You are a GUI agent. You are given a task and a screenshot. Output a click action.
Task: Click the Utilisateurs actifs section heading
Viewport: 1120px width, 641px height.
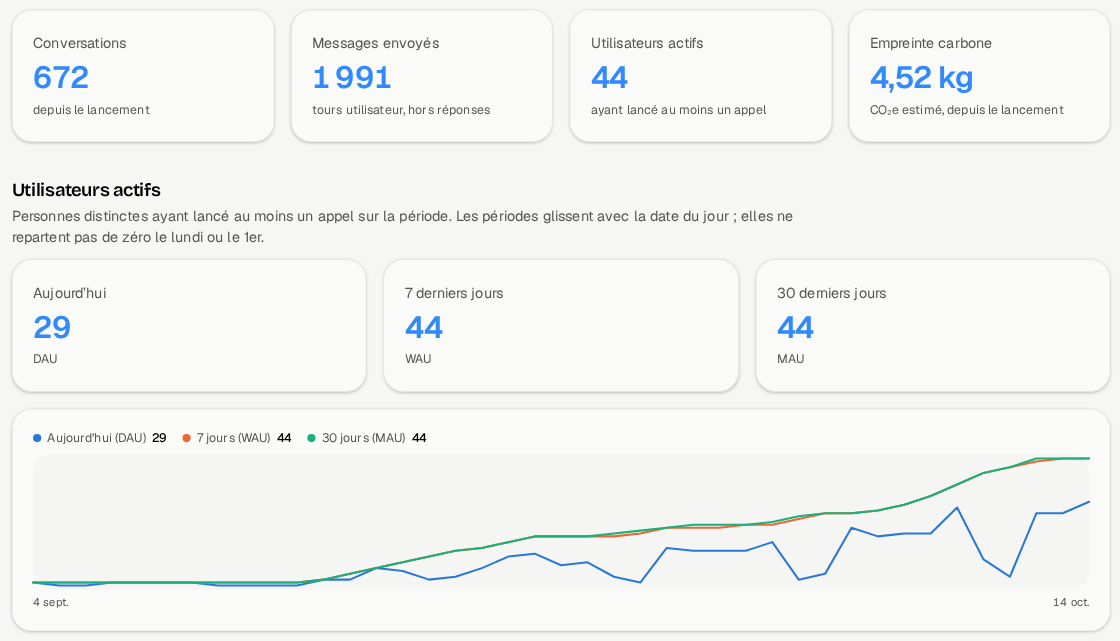[x=86, y=190]
